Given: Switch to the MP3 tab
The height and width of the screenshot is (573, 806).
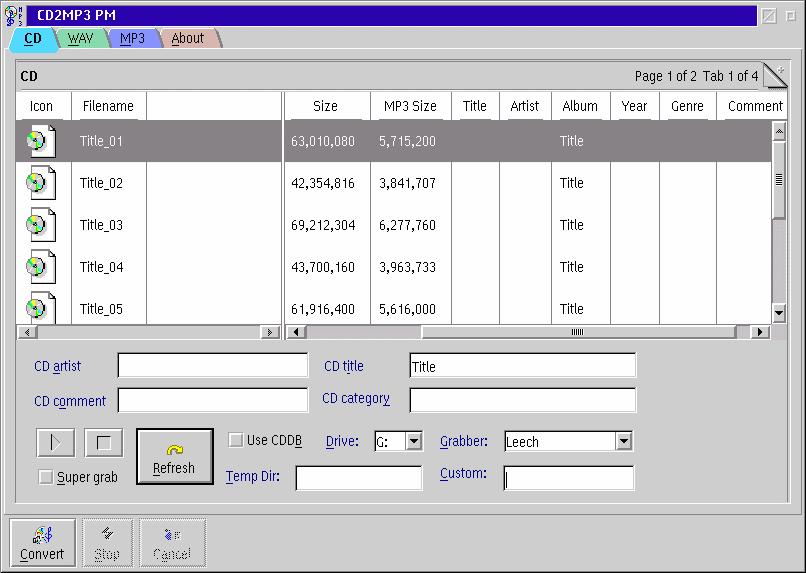Looking at the screenshot, I should point(132,39).
